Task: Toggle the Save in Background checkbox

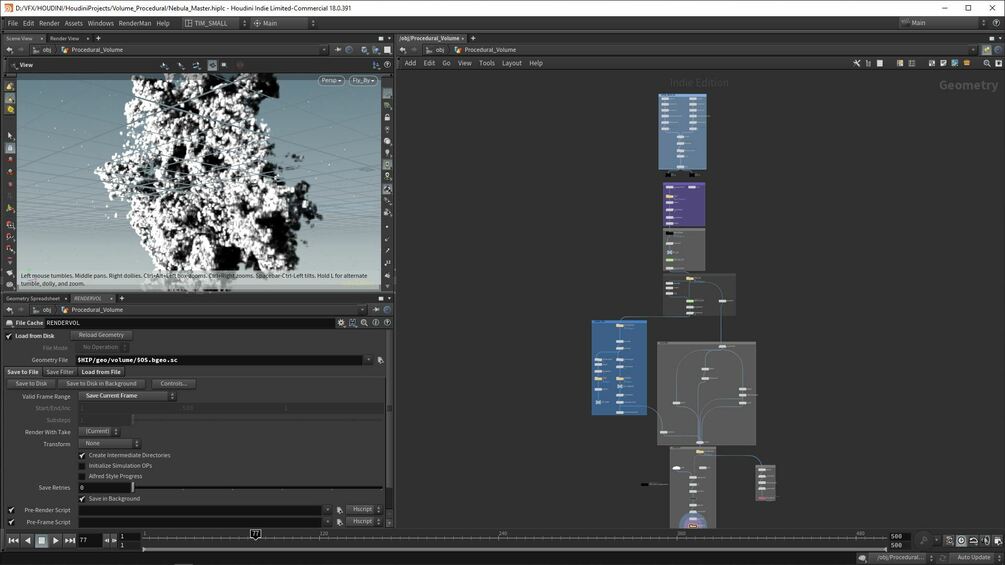Action: (x=82, y=498)
